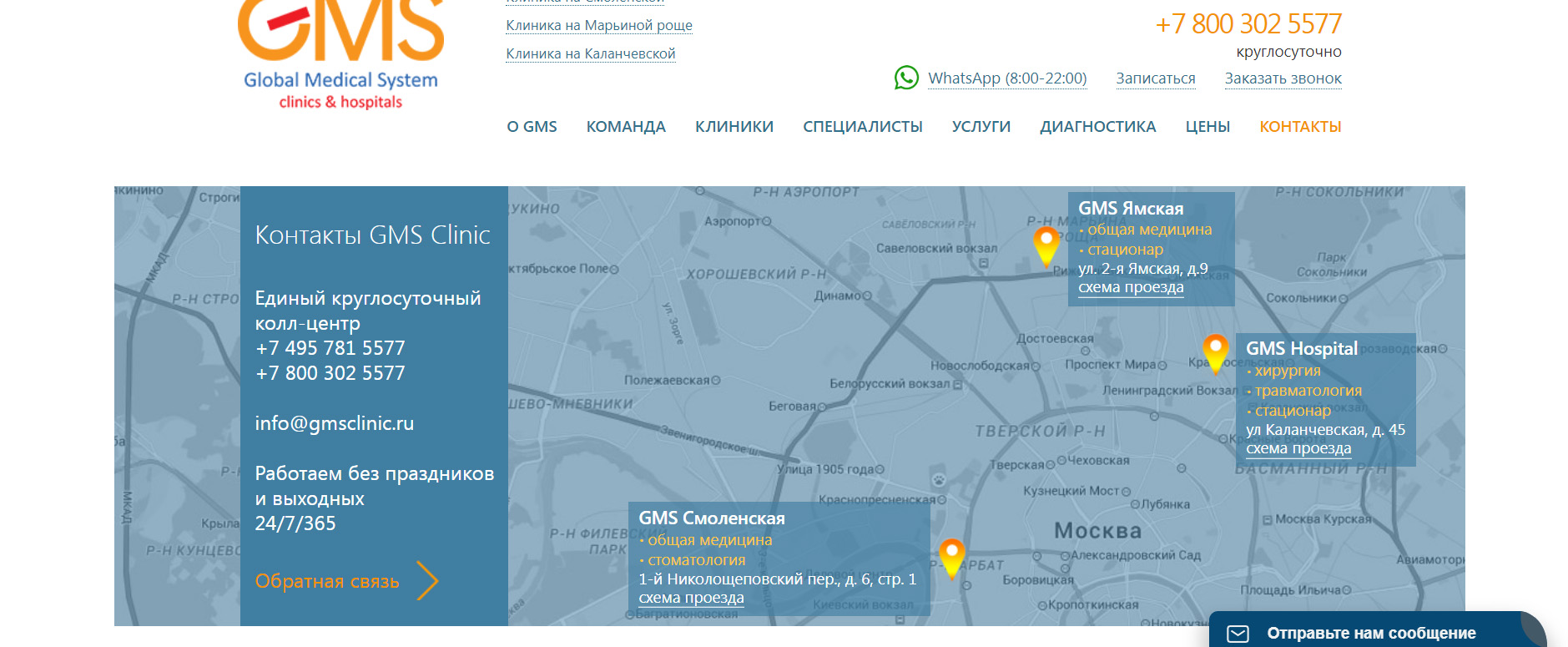Click the GMS Global Medical System logo
Viewport: 1568px width, 647px height.
[341, 55]
